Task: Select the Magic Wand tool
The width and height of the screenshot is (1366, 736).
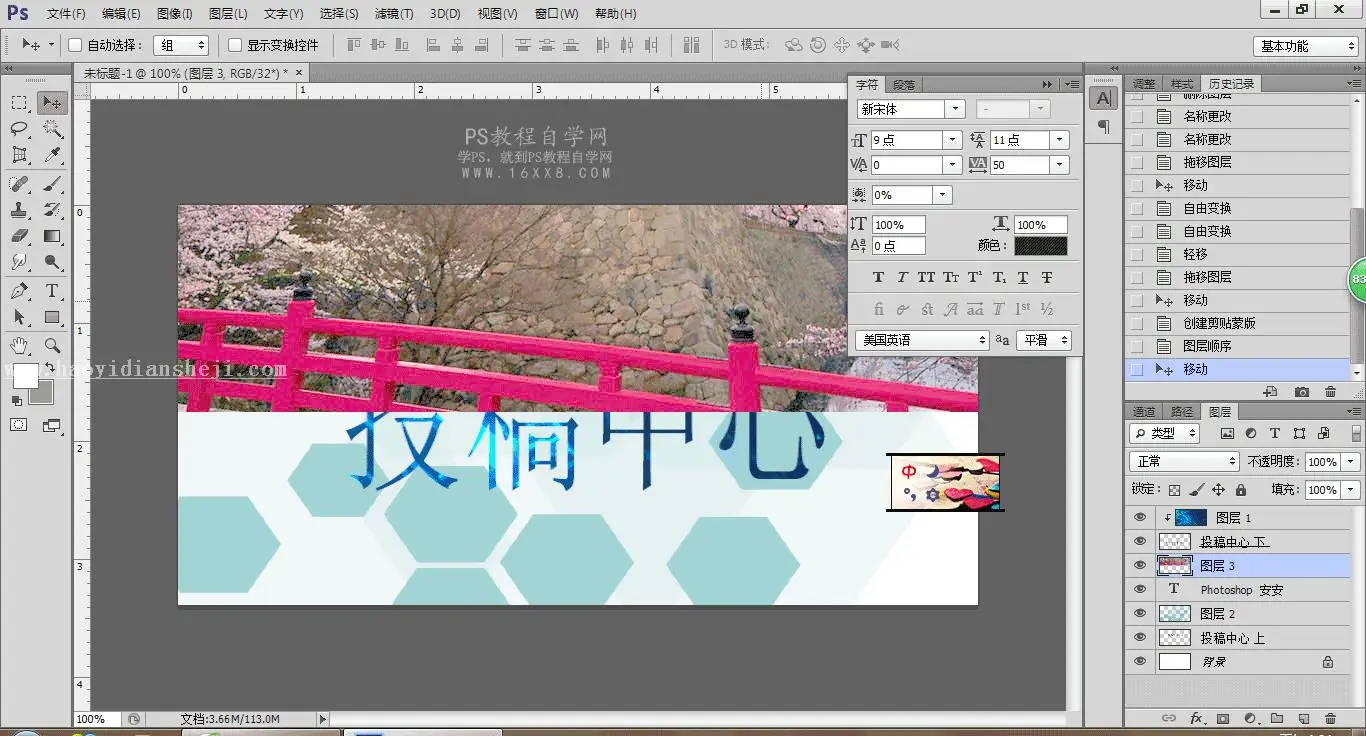Action: tap(52, 129)
